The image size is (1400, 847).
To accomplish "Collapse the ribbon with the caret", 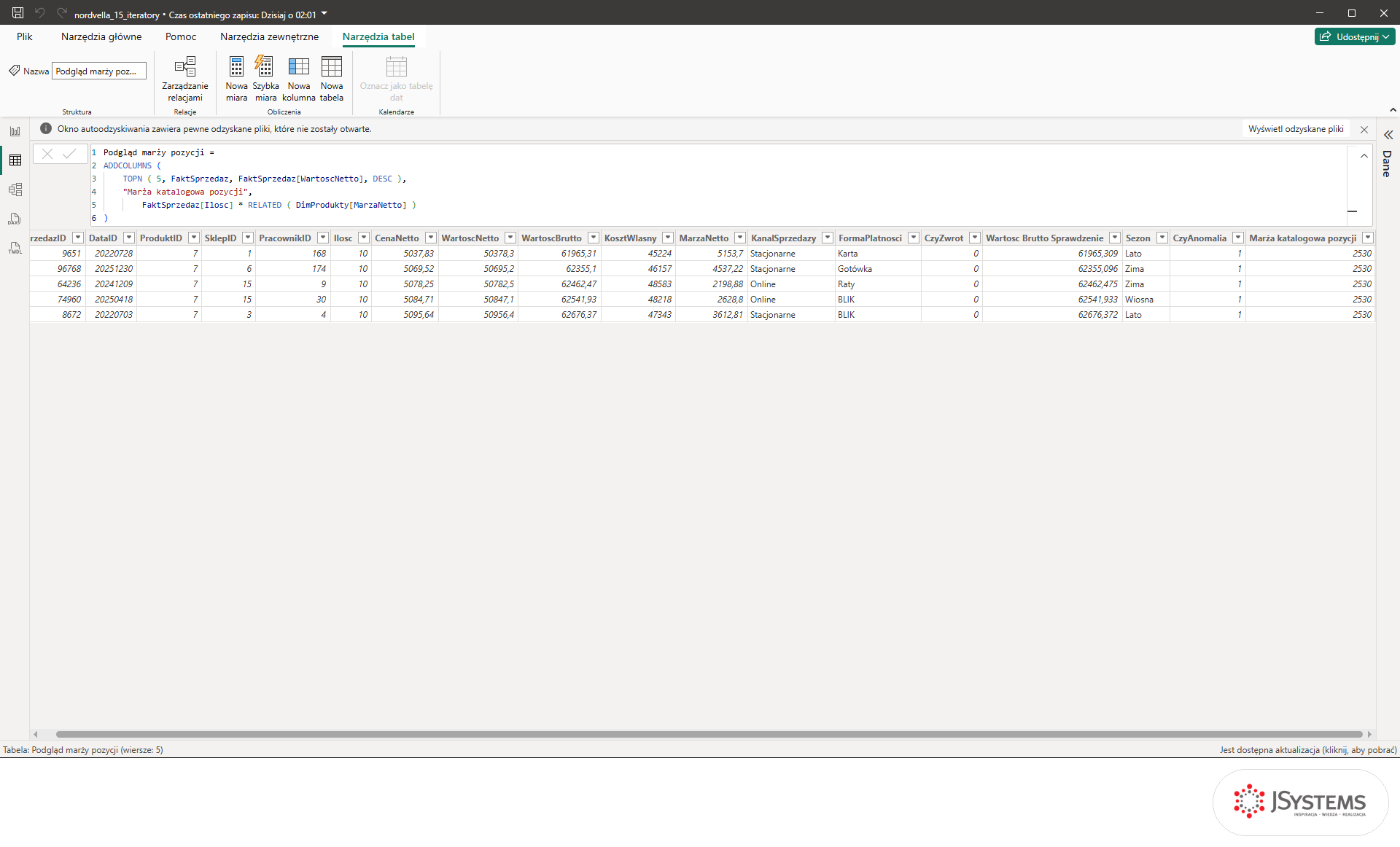I will 1393,110.
